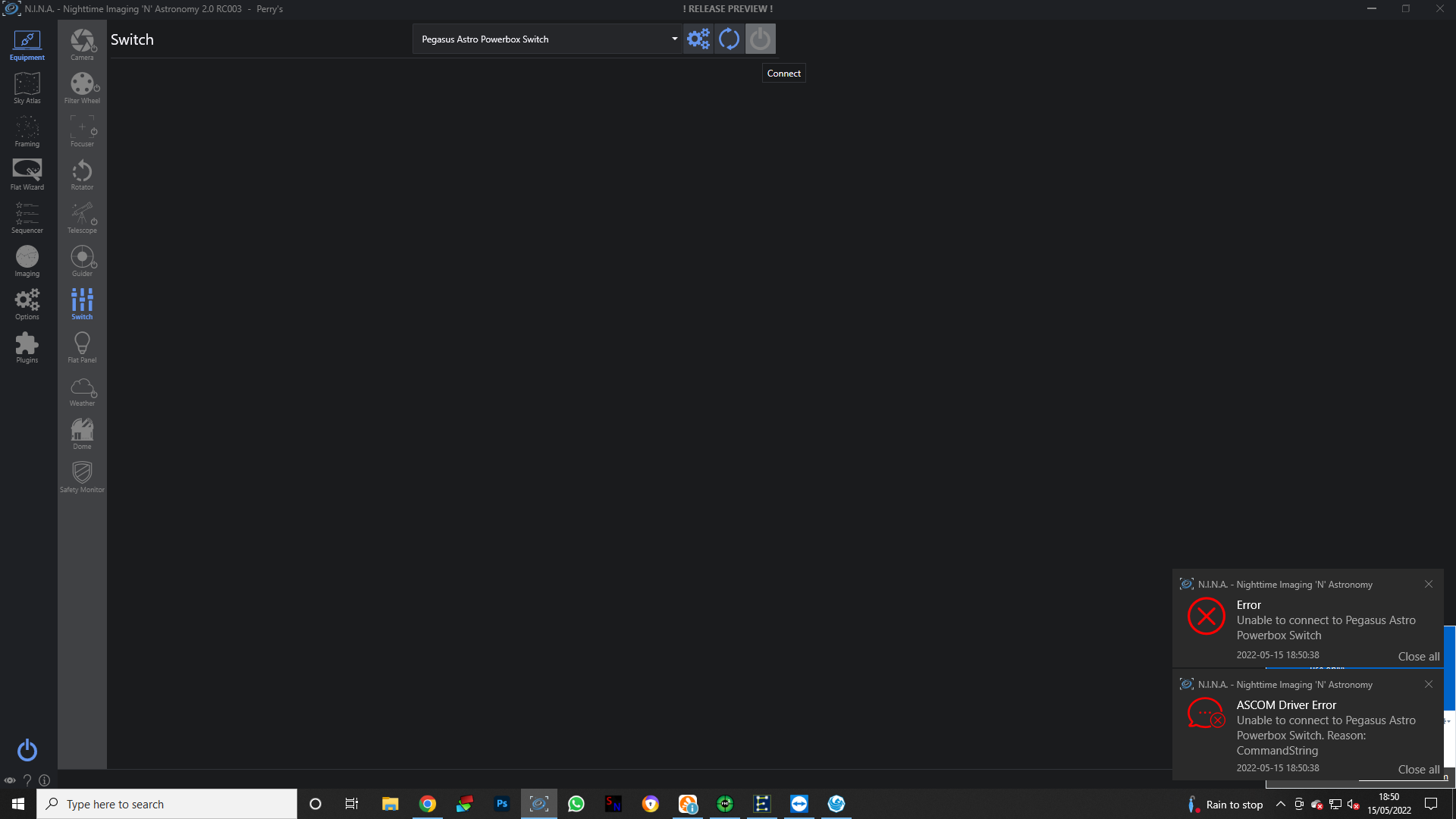This screenshot has height=819, width=1456.
Task: Select the Camera equipment tab
Action: (82, 45)
